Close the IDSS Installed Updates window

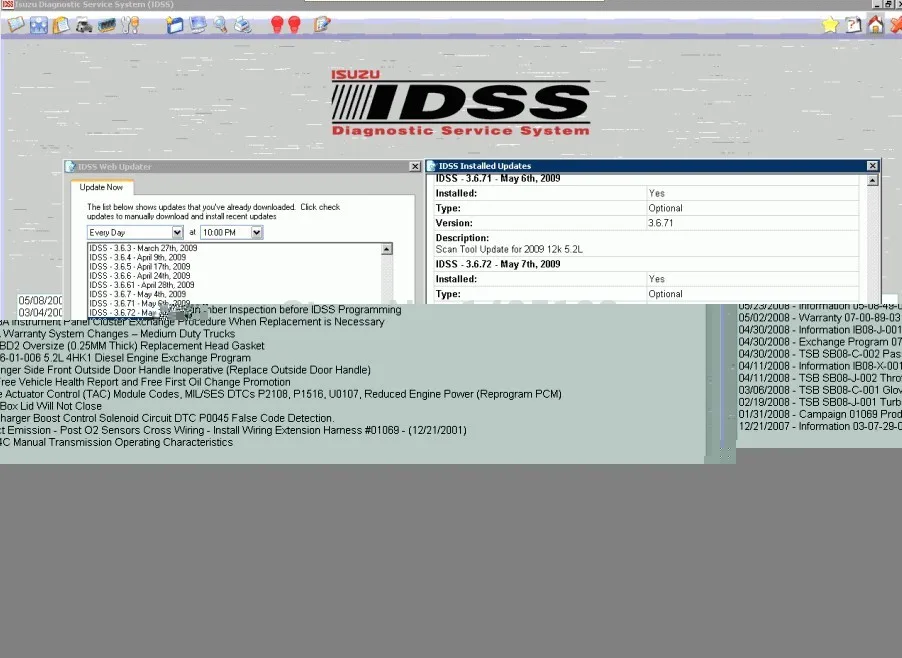tap(872, 166)
